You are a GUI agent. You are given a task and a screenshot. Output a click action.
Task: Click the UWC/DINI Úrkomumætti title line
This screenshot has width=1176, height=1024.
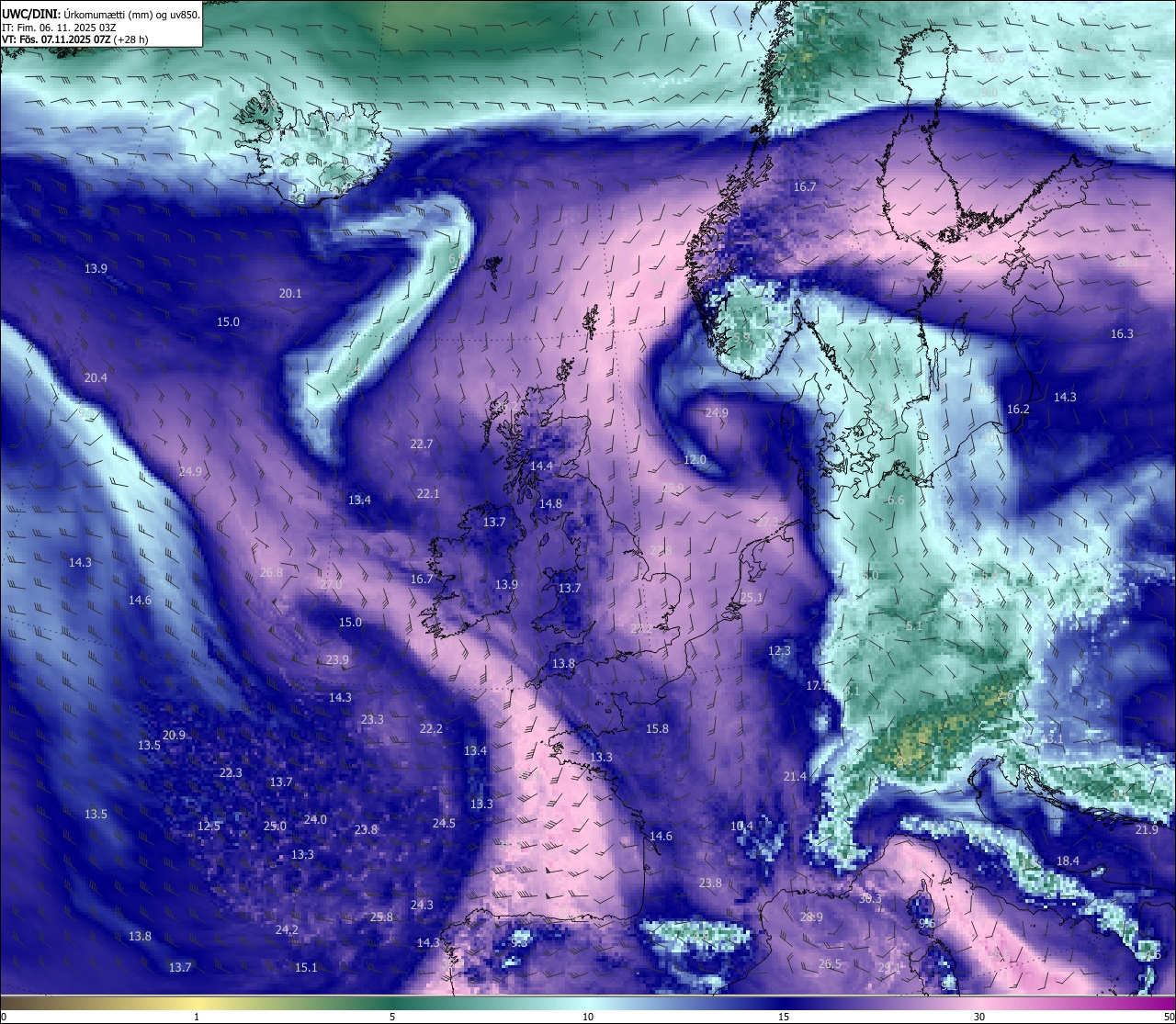coord(101,14)
